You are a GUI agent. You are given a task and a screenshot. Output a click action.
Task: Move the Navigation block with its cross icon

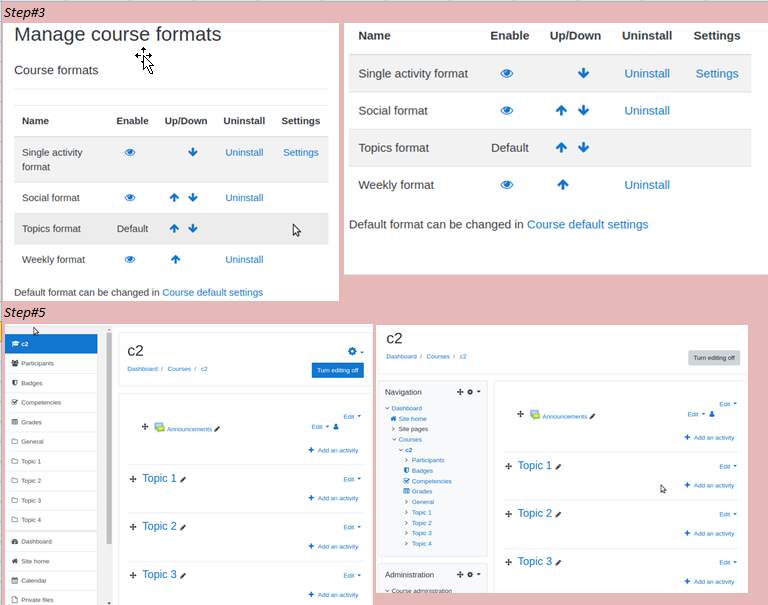point(460,392)
